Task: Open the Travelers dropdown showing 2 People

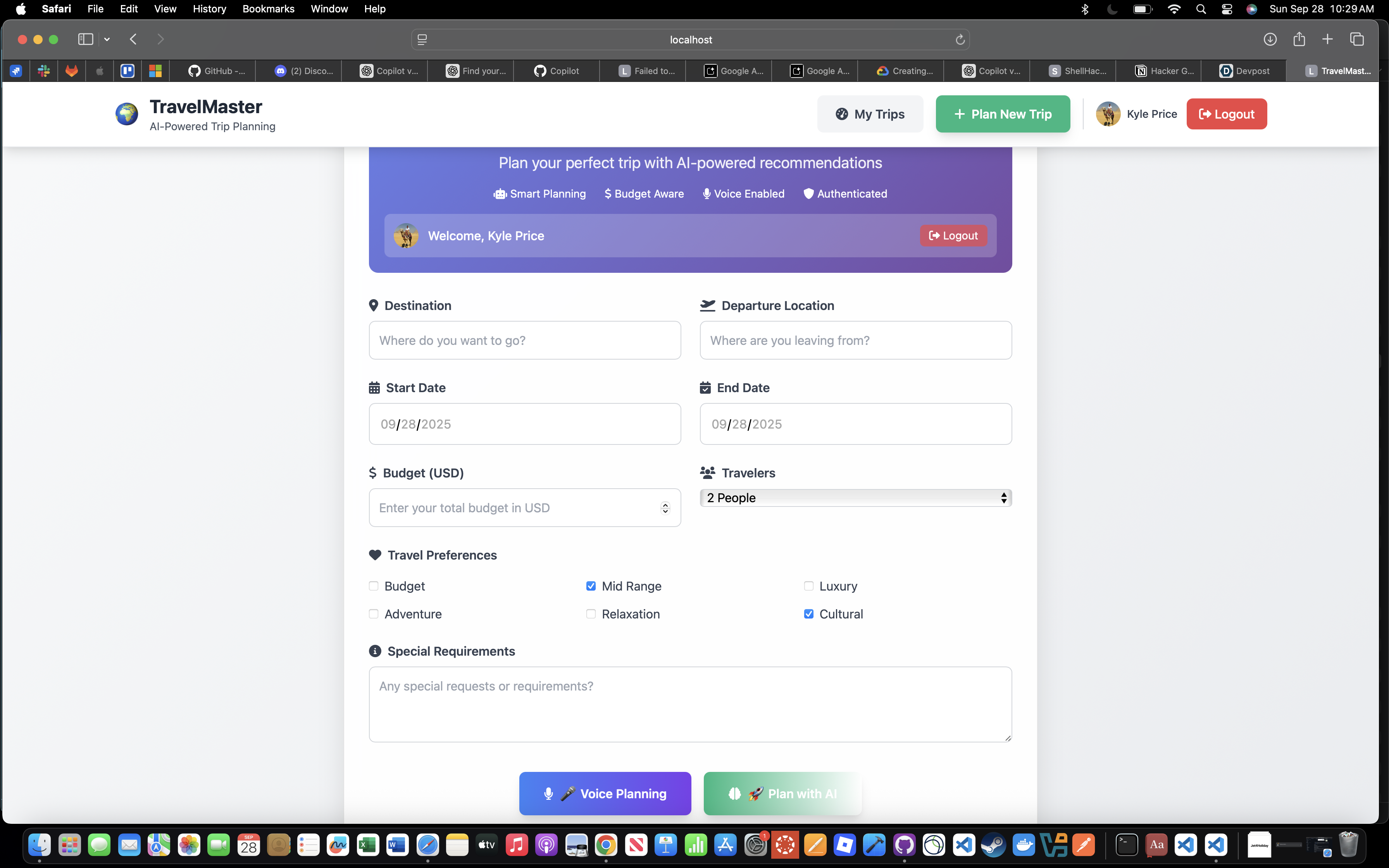Action: [855, 498]
